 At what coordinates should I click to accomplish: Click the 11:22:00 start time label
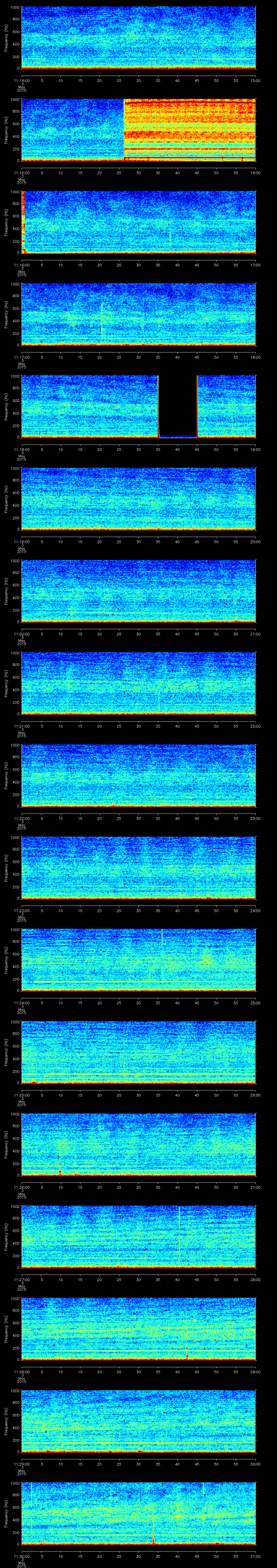coord(21,818)
